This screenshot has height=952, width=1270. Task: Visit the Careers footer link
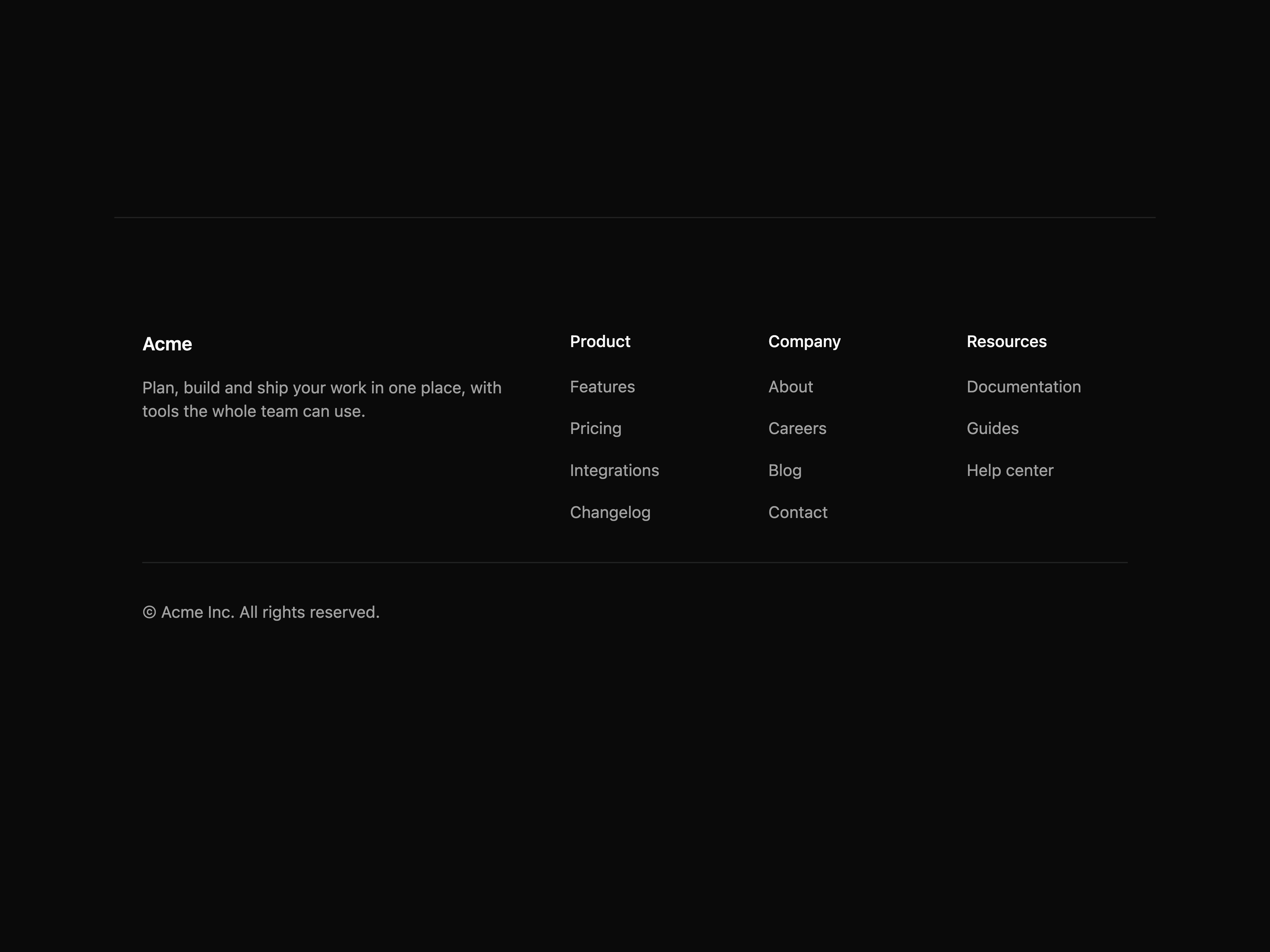(797, 429)
